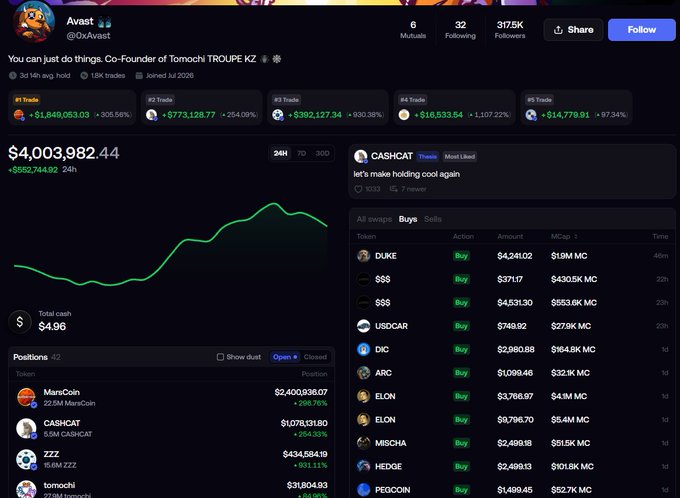Image resolution: width=680 pixels, height=498 pixels.
Task: Open the MISCHA token icon
Action: [x=363, y=443]
